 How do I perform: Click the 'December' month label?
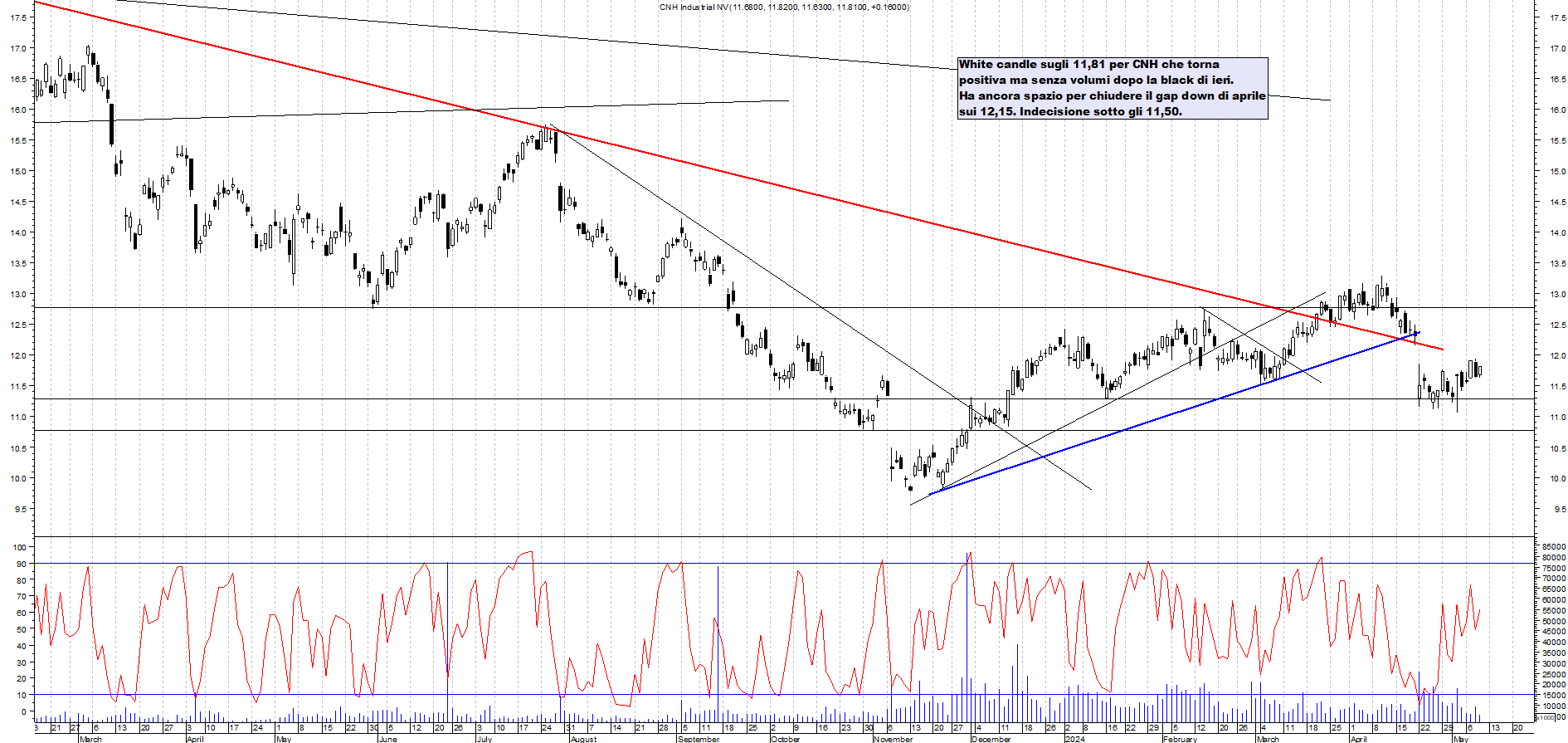(x=991, y=739)
